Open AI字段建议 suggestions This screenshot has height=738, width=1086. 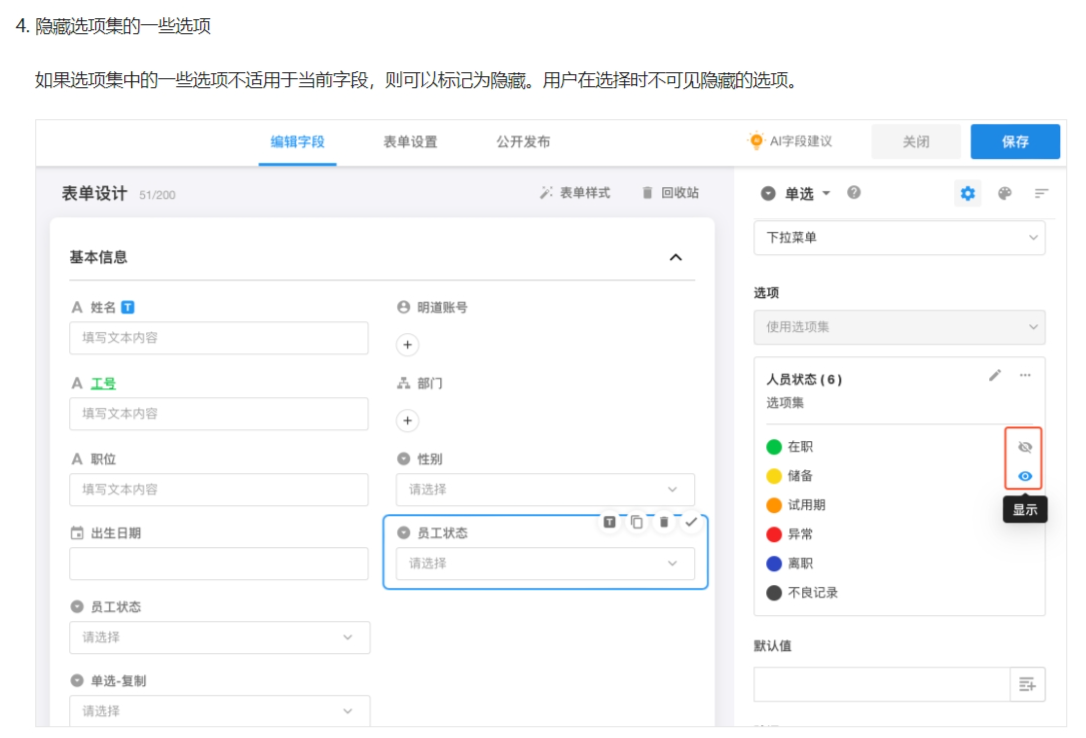coord(790,142)
